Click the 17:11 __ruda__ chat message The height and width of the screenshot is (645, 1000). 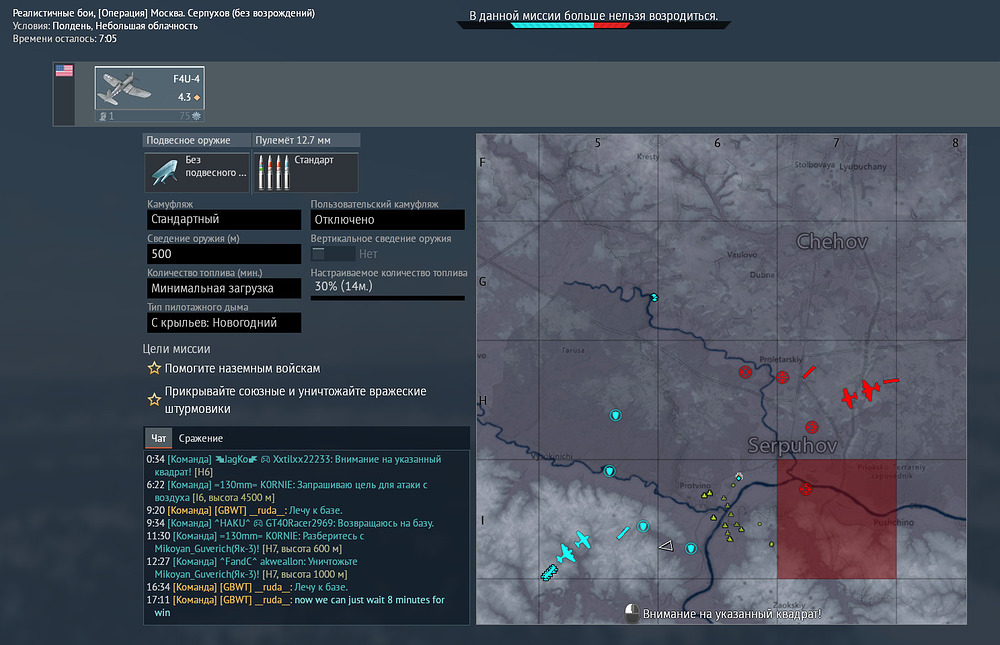pyautogui.click(x=296, y=606)
